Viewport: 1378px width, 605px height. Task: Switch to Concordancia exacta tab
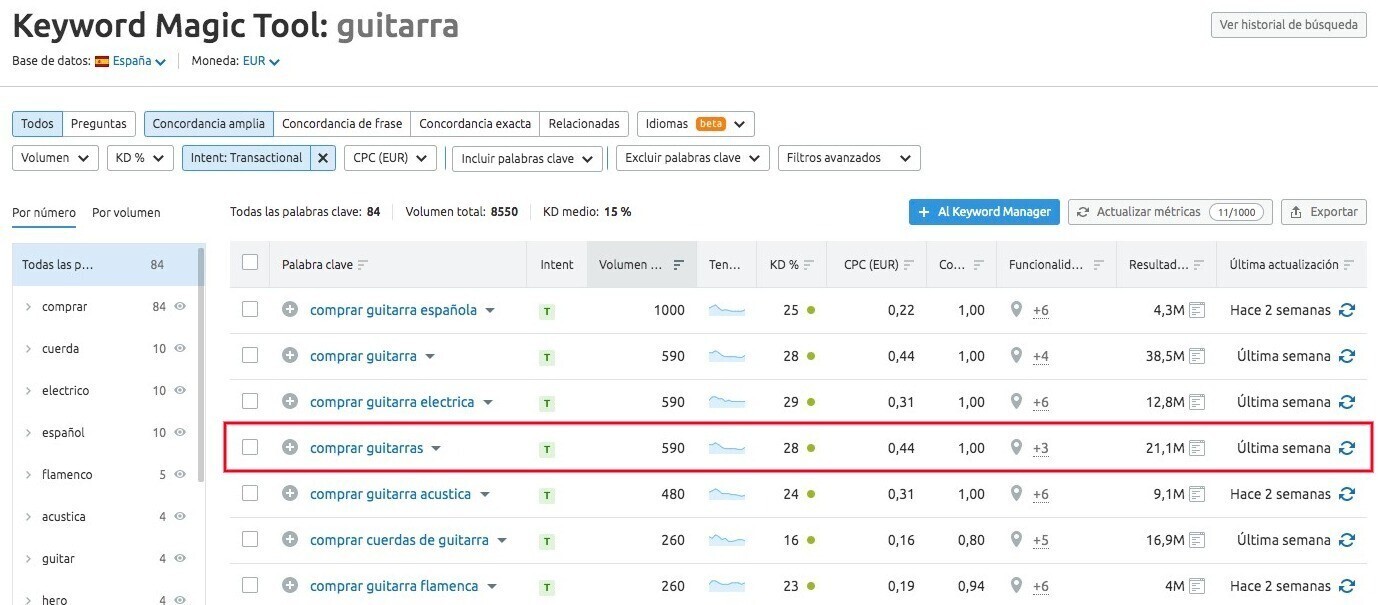474,124
